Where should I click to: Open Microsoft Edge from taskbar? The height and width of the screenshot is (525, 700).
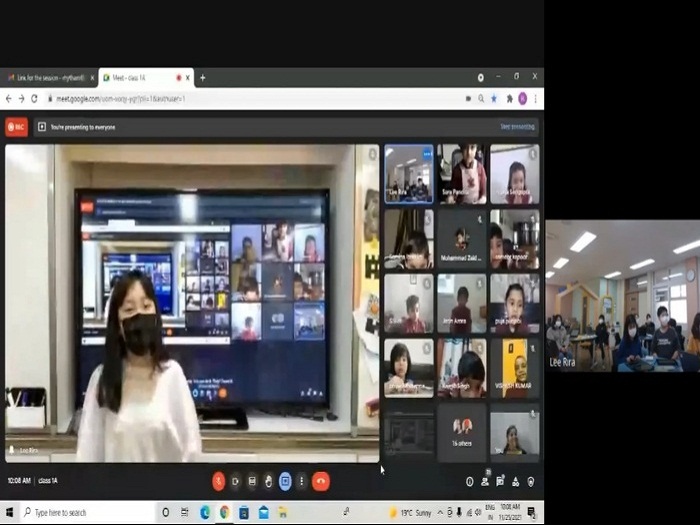tap(205, 512)
